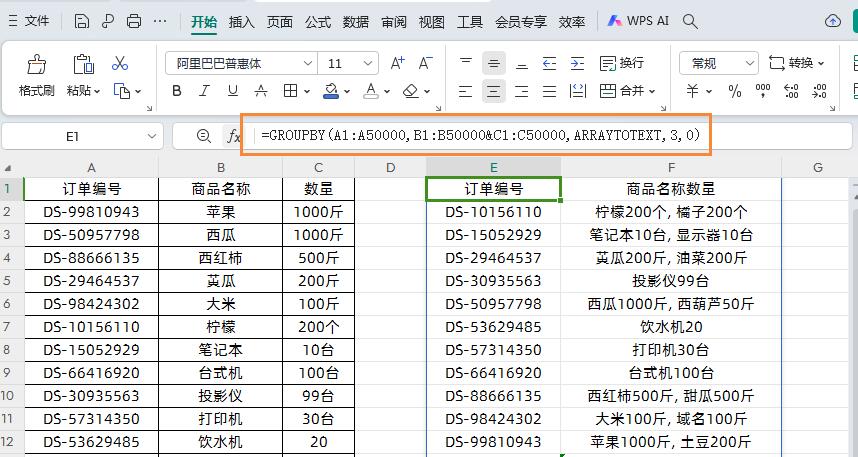Open the 公式 (Formulas) tab
This screenshot has height=457, width=858.
tap(318, 21)
